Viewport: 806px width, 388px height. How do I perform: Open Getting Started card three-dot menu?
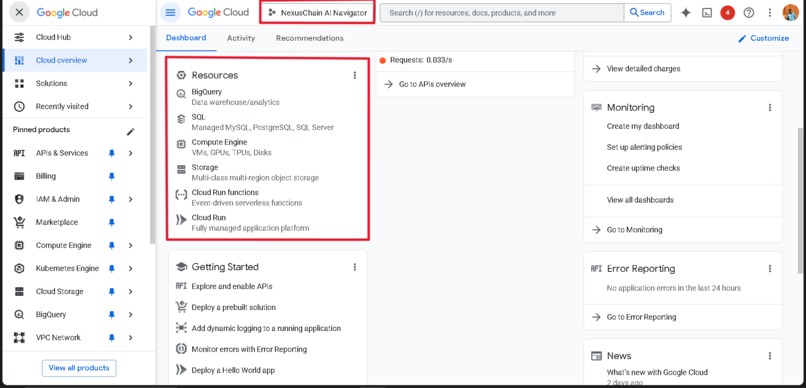pos(354,267)
